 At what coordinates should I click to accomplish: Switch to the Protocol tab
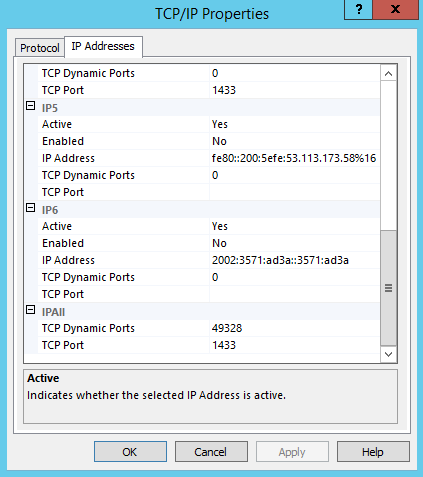(40, 48)
